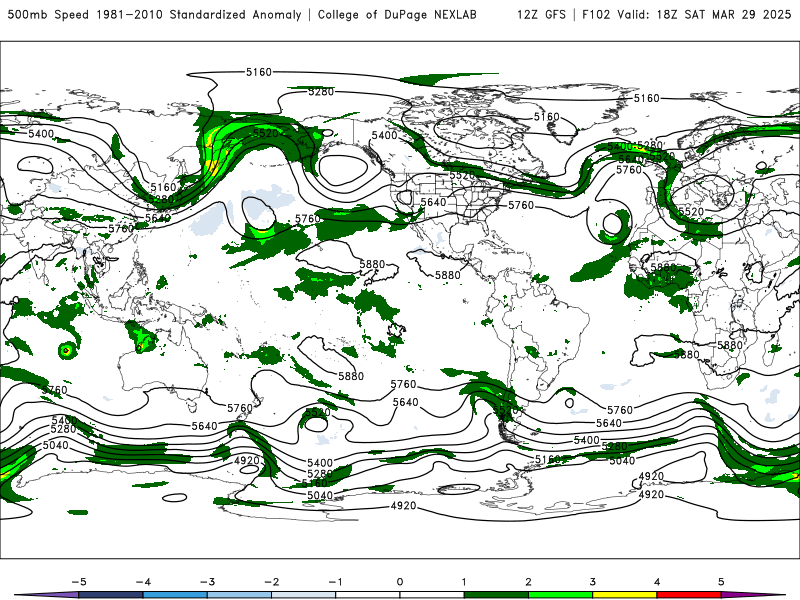This screenshot has width=800, height=600.
Task: Click the dark green 1 to 2 colorbar segment
Action: click(496, 595)
